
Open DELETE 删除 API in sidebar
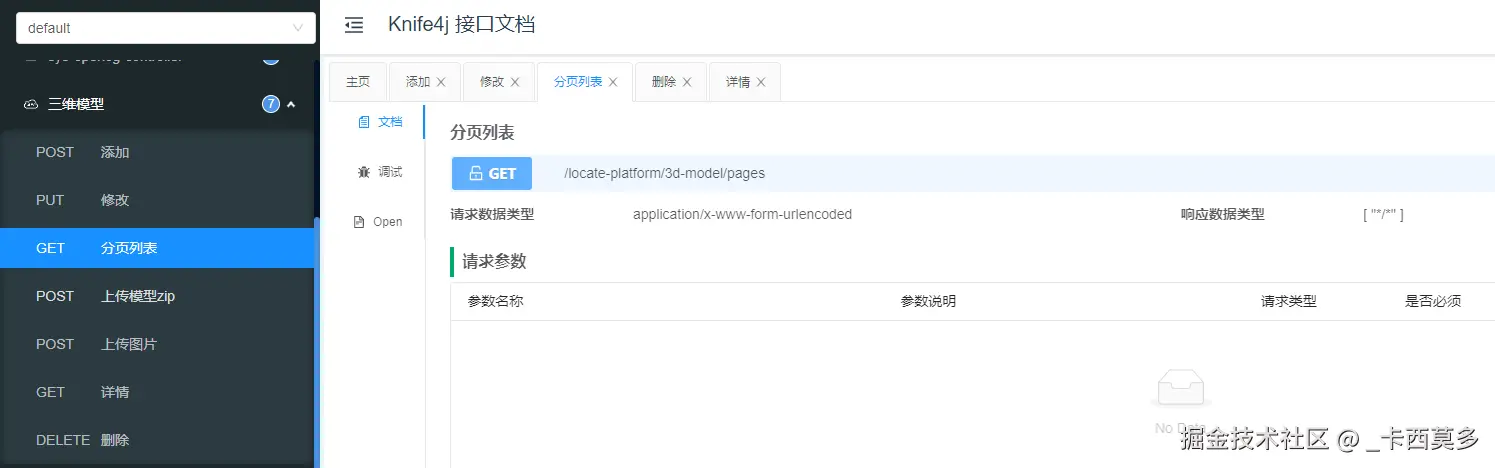click(157, 440)
